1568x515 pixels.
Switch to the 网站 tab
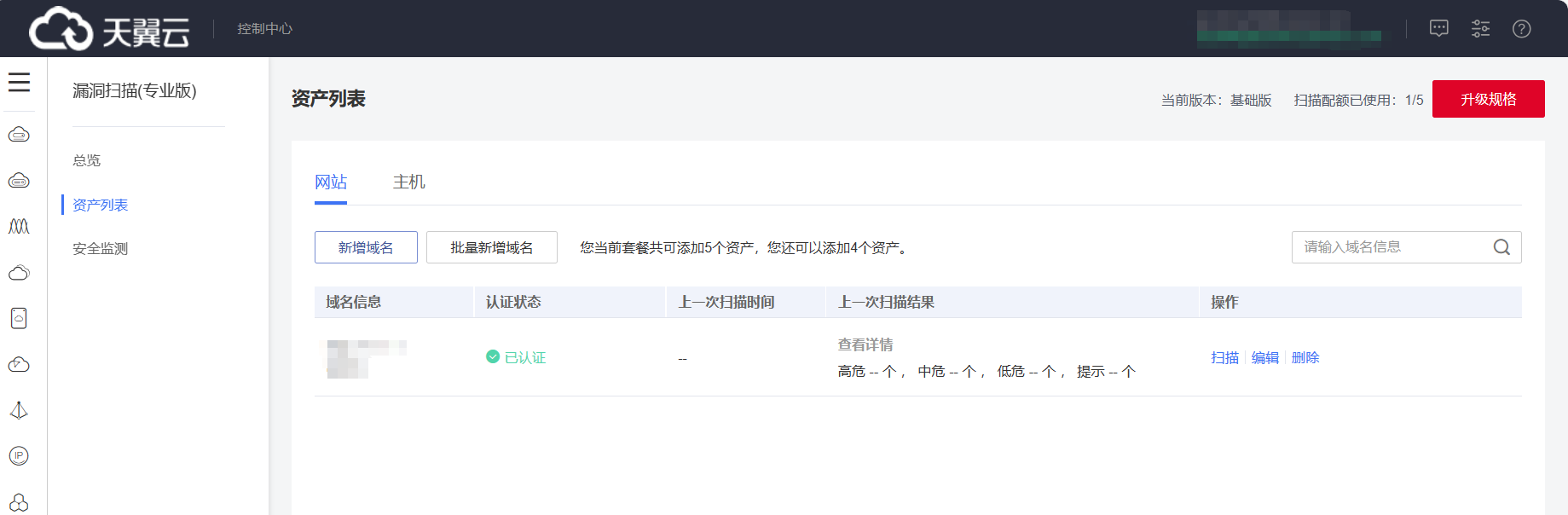331,182
